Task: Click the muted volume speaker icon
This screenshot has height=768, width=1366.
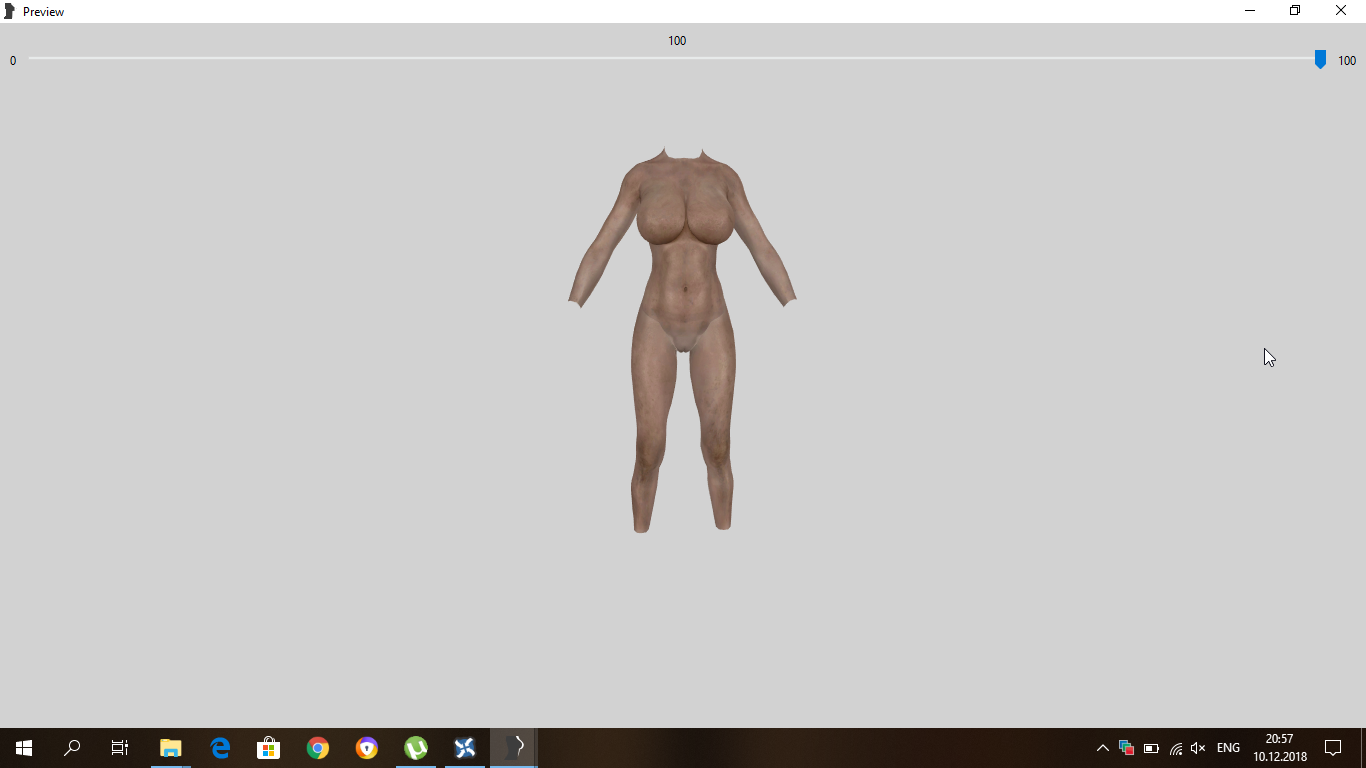Action: tap(1199, 748)
